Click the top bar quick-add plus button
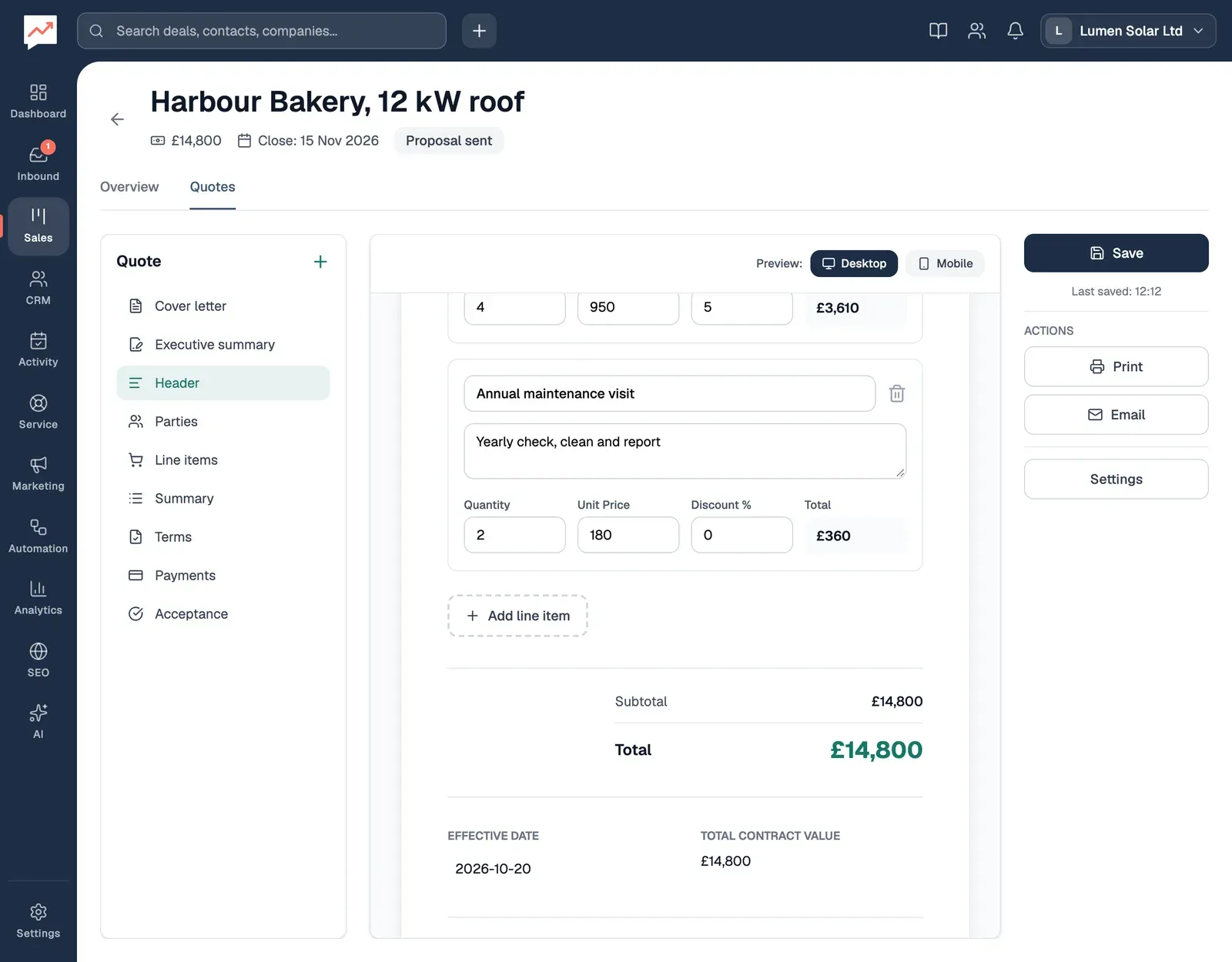This screenshot has height=962, width=1232. point(479,31)
